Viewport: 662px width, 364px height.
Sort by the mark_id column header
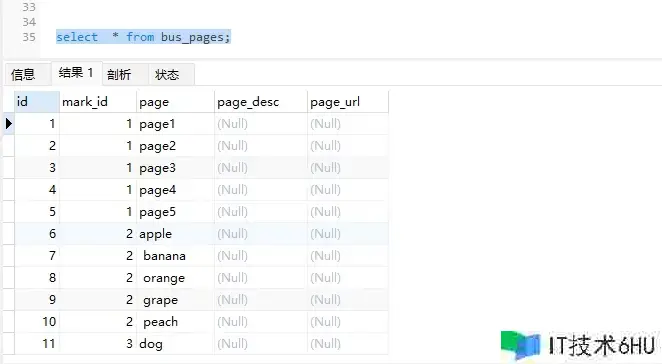point(98,102)
